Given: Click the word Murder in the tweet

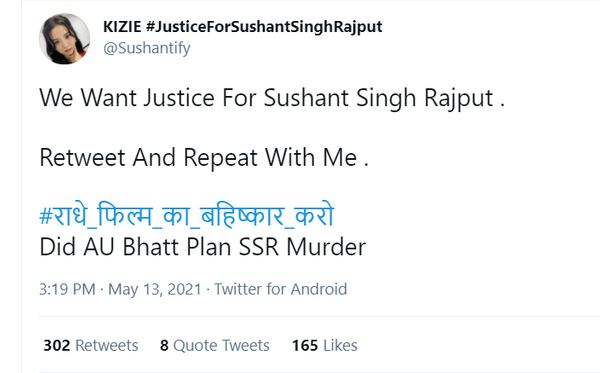Looking at the screenshot, I should point(326,247).
